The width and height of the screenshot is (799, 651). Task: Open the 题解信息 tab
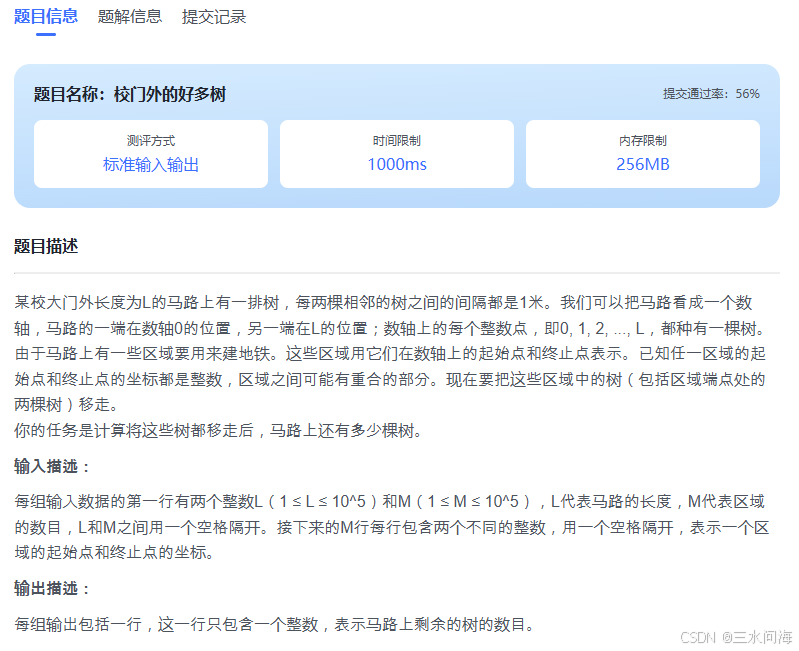coord(130,17)
